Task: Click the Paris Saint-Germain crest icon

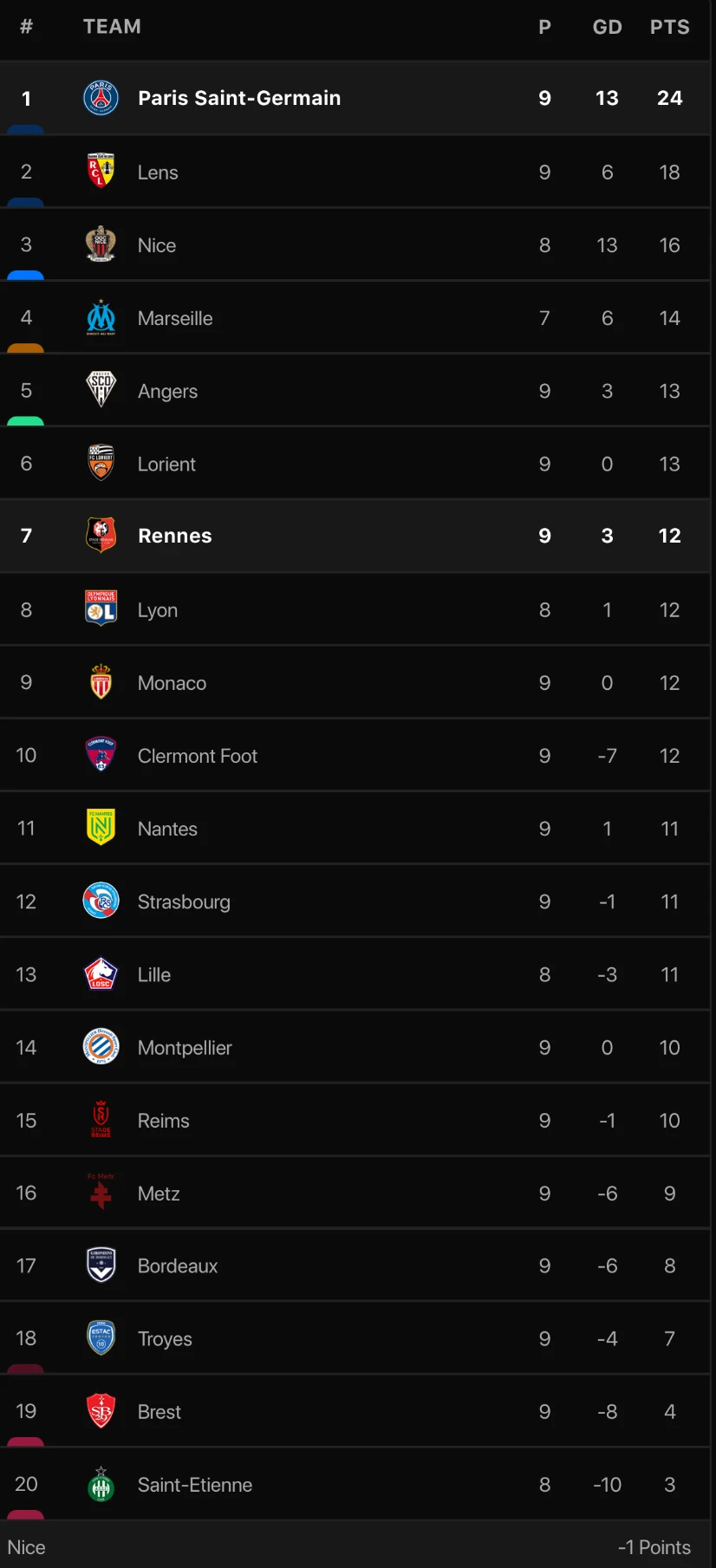Action: 101,98
